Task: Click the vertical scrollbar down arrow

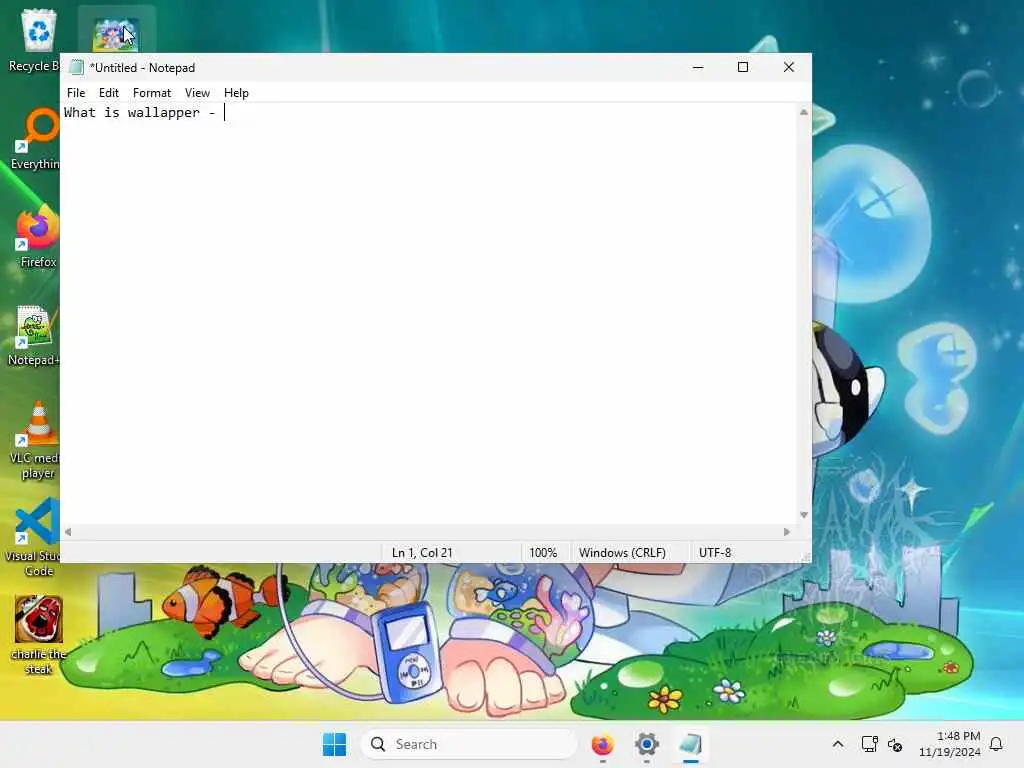Action: pos(804,515)
